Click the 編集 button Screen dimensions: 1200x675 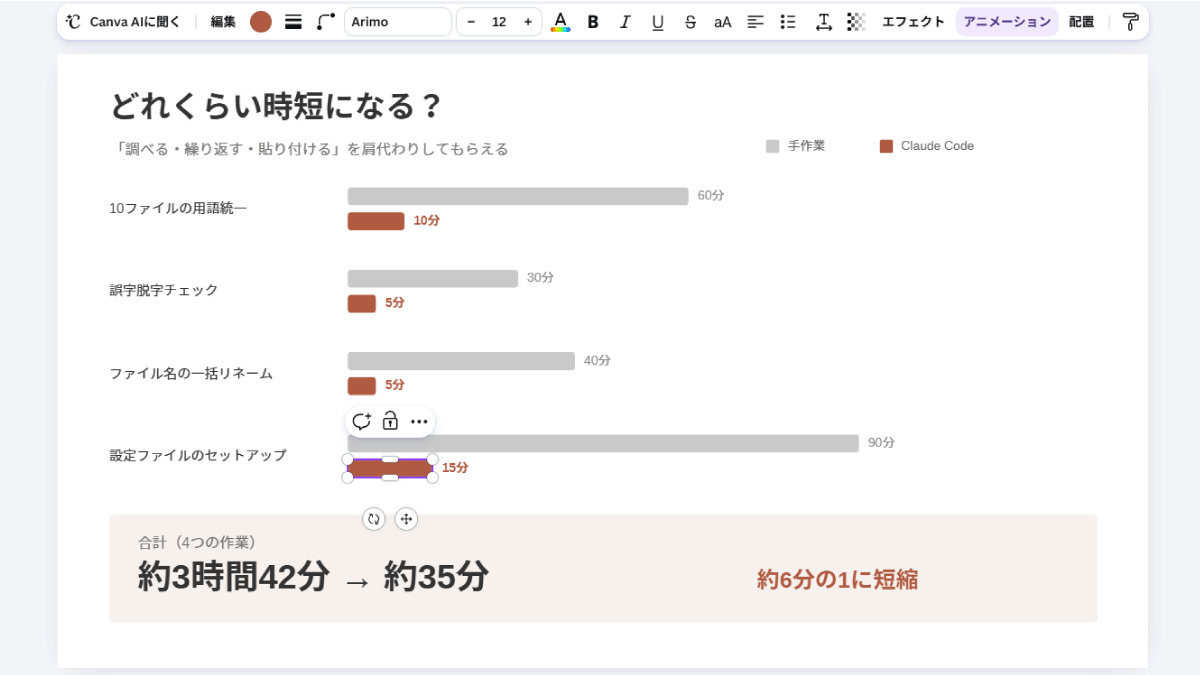click(223, 22)
